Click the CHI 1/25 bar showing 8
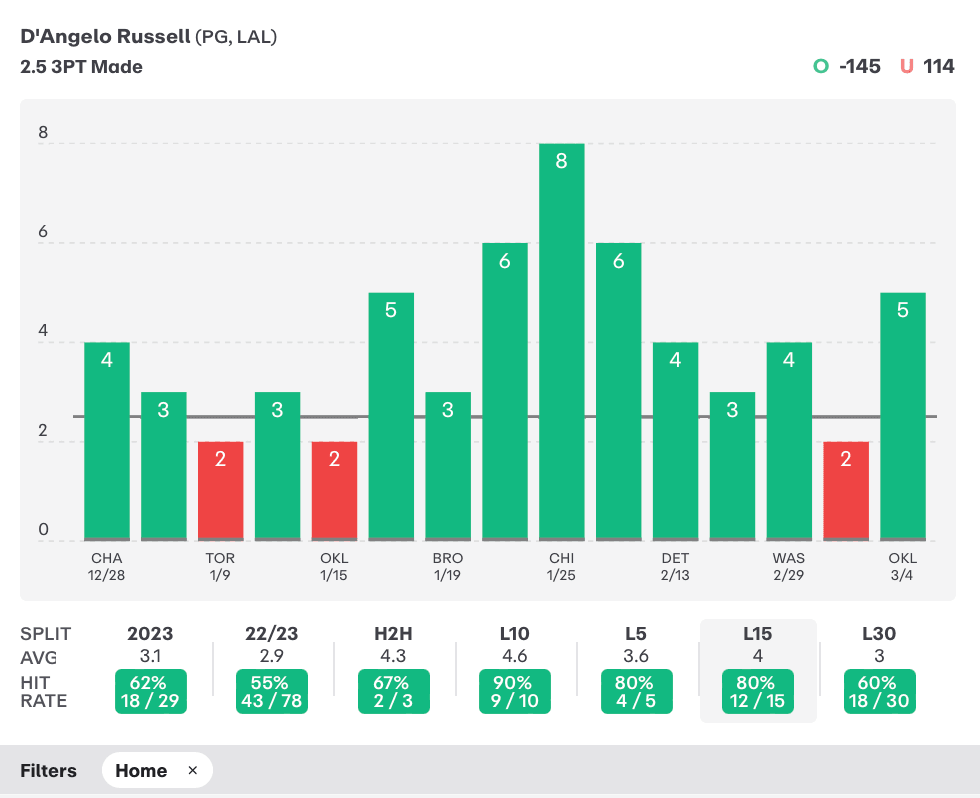This screenshot has height=798, width=980. (x=562, y=342)
